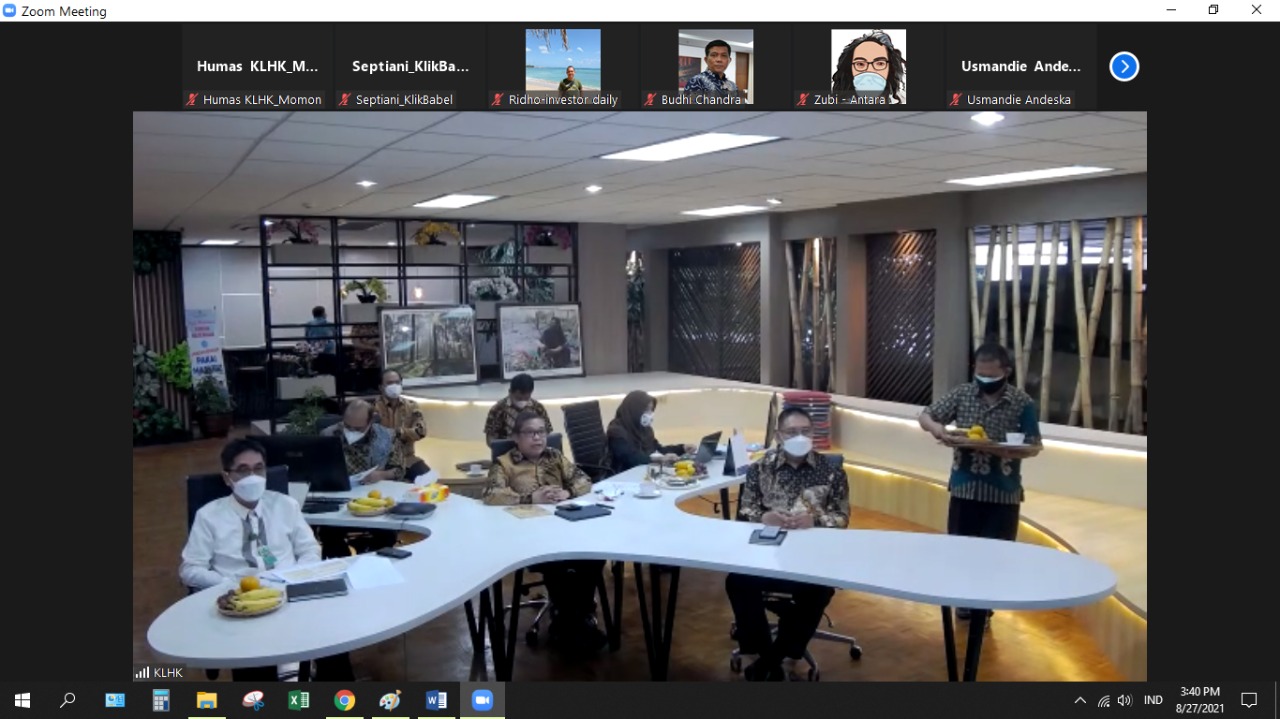This screenshot has width=1280, height=719.
Task: Click the beach photo participant thumbnail
Action: tap(563, 60)
